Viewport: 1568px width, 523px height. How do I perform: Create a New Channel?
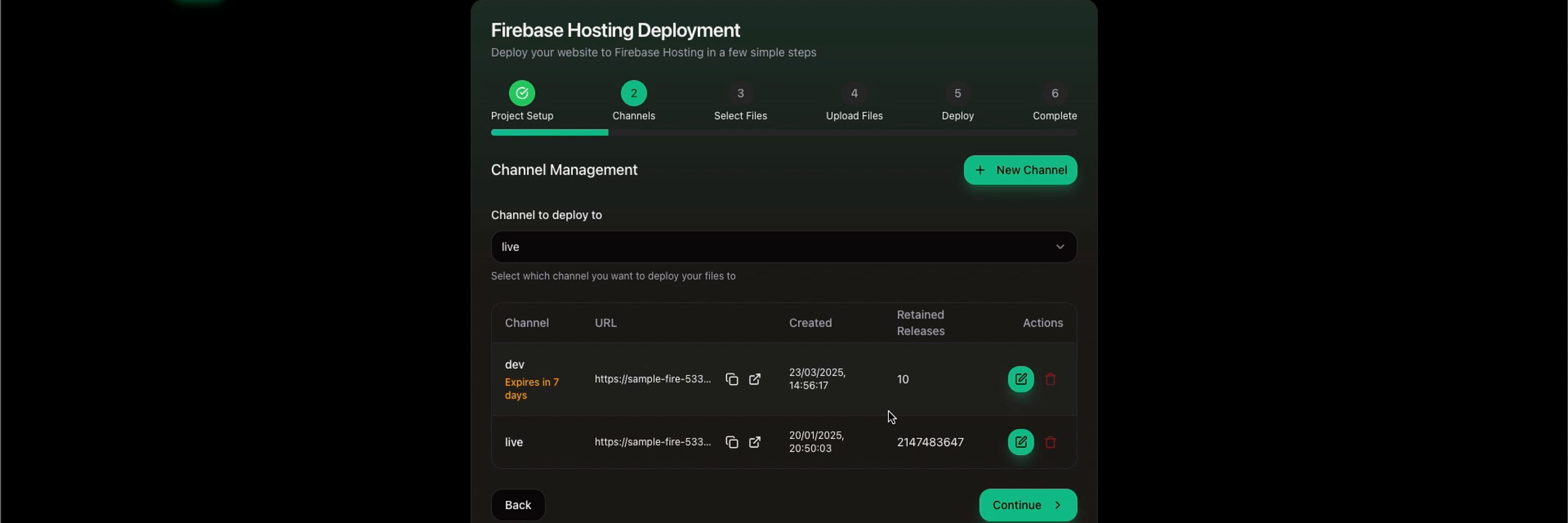[1020, 170]
